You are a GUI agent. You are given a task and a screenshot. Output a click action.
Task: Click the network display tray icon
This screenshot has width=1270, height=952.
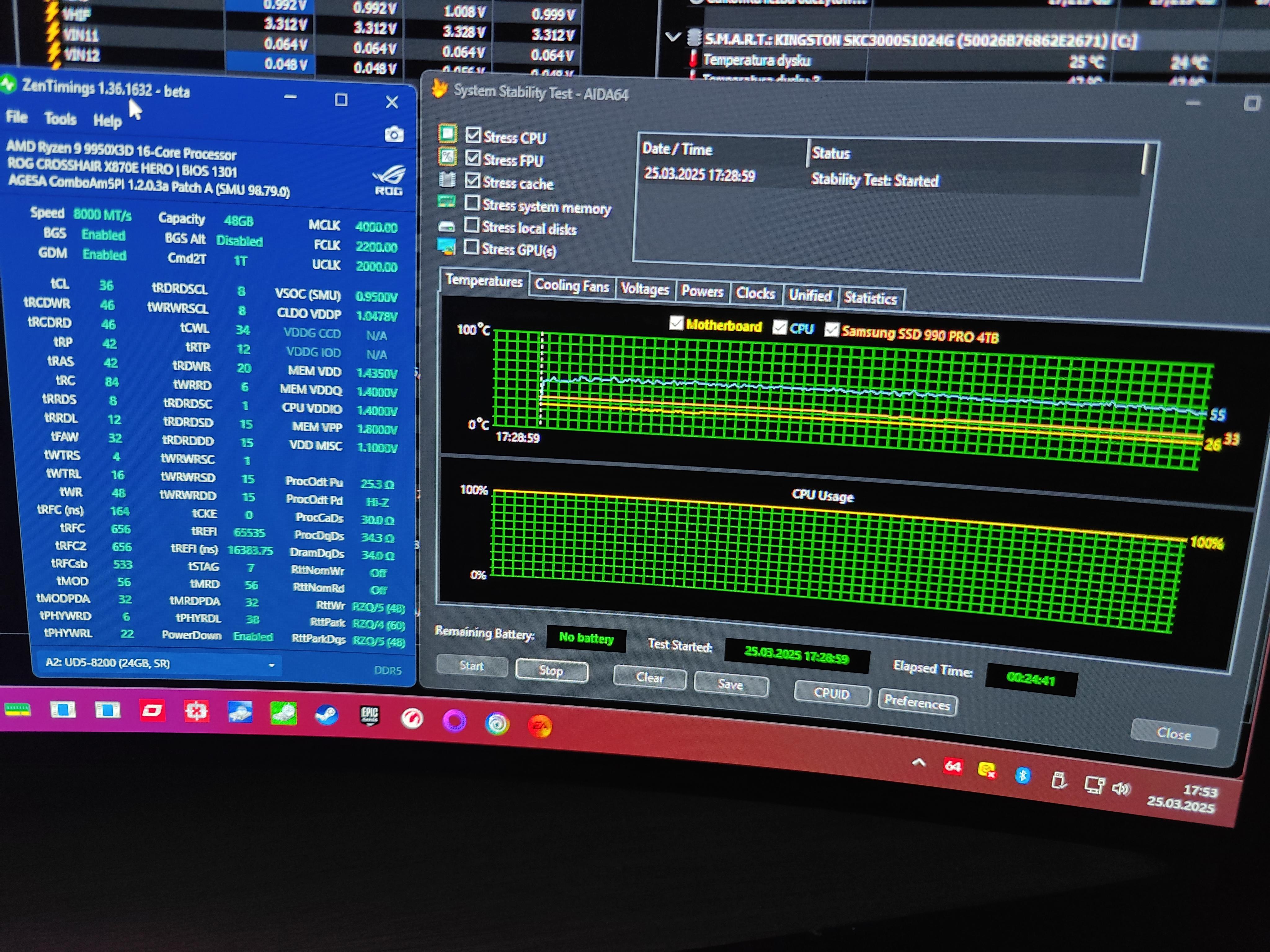click(1094, 784)
